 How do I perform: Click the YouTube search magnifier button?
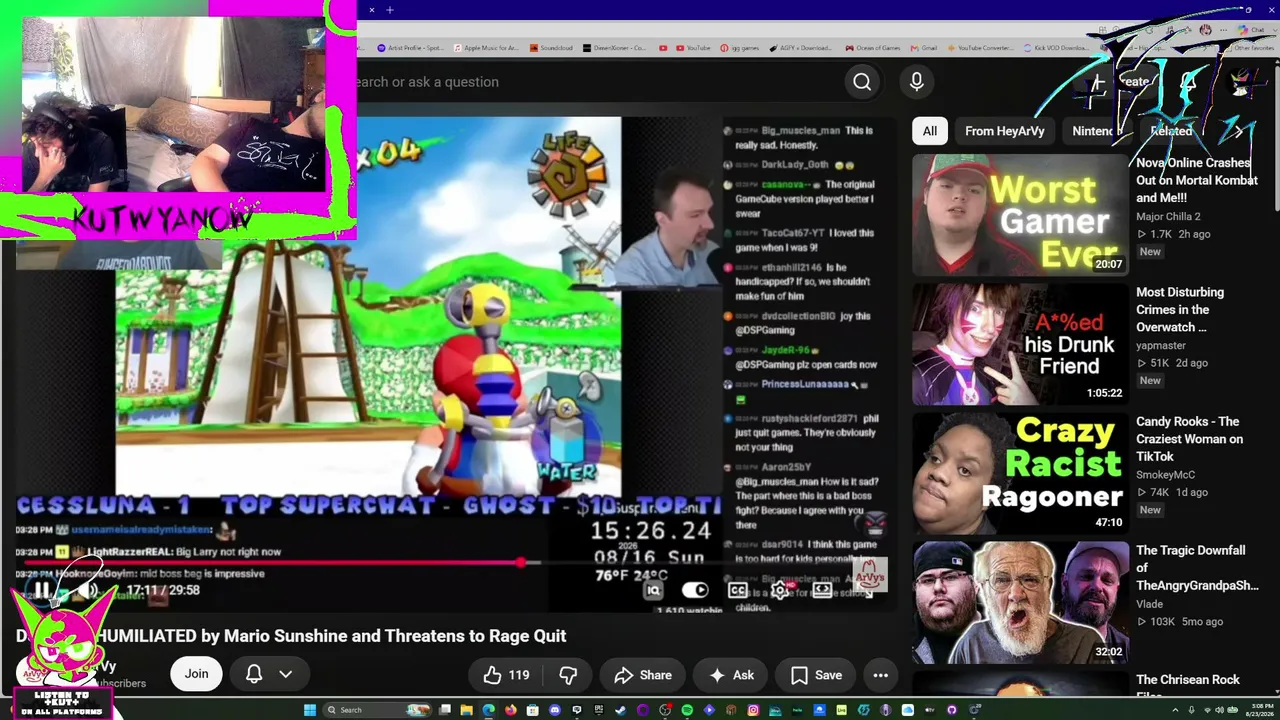pos(862,82)
